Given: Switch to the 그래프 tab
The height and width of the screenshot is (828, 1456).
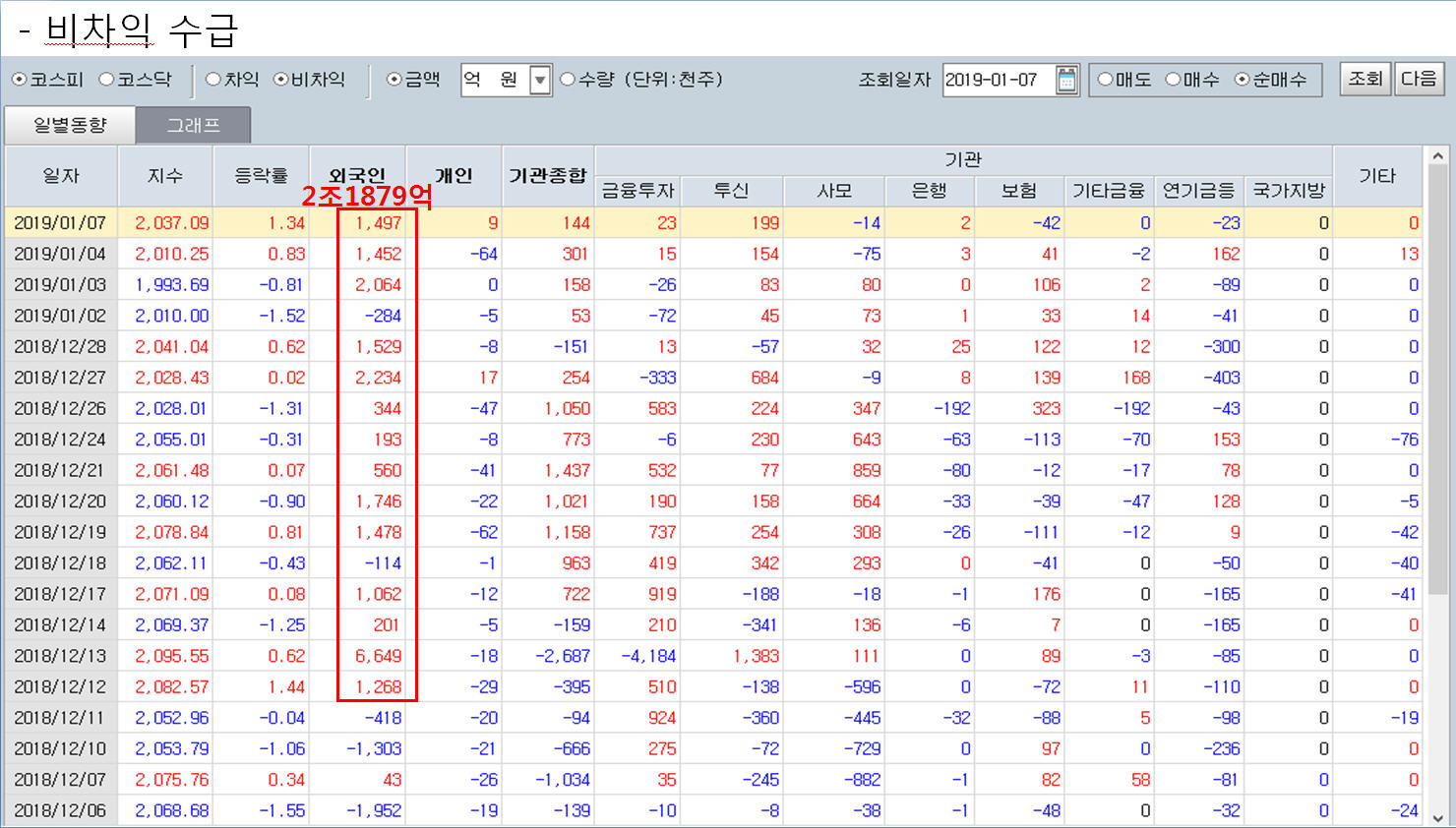Looking at the screenshot, I should (x=193, y=125).
